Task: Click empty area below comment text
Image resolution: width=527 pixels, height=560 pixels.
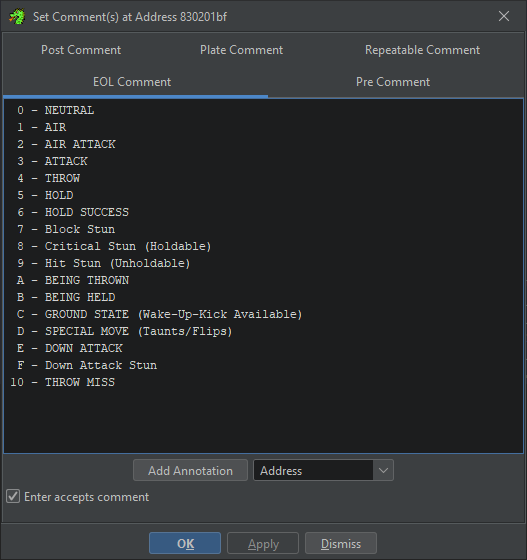Action: click(x=263, y=421)
